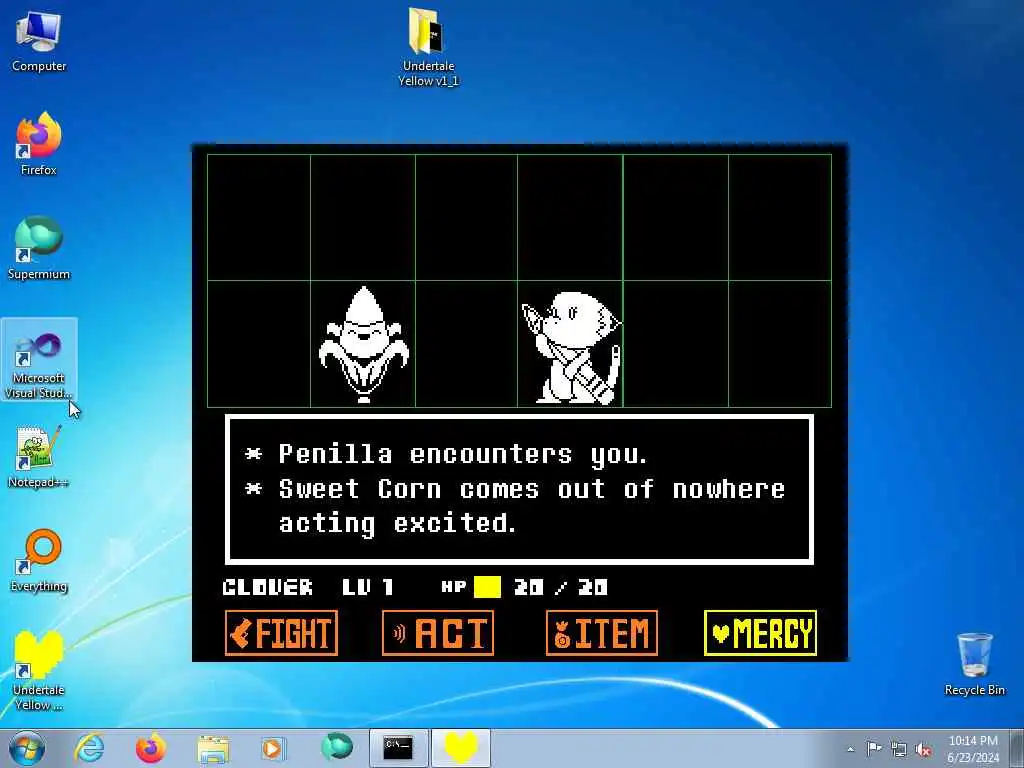Launch Internet Explorer from the taskbar
1024x768 pixels.
(89, 748)
